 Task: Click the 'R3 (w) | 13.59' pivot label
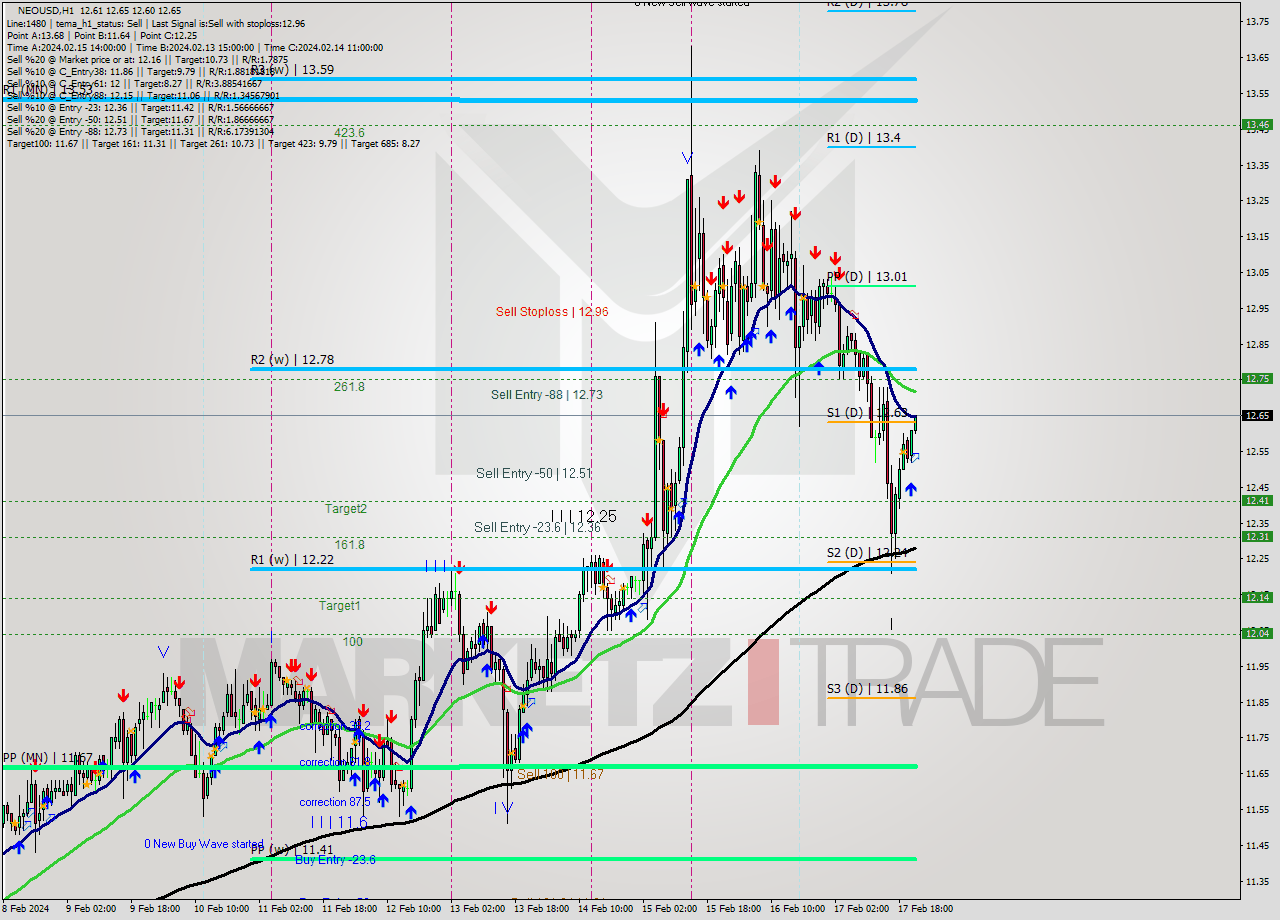point(292,70)
